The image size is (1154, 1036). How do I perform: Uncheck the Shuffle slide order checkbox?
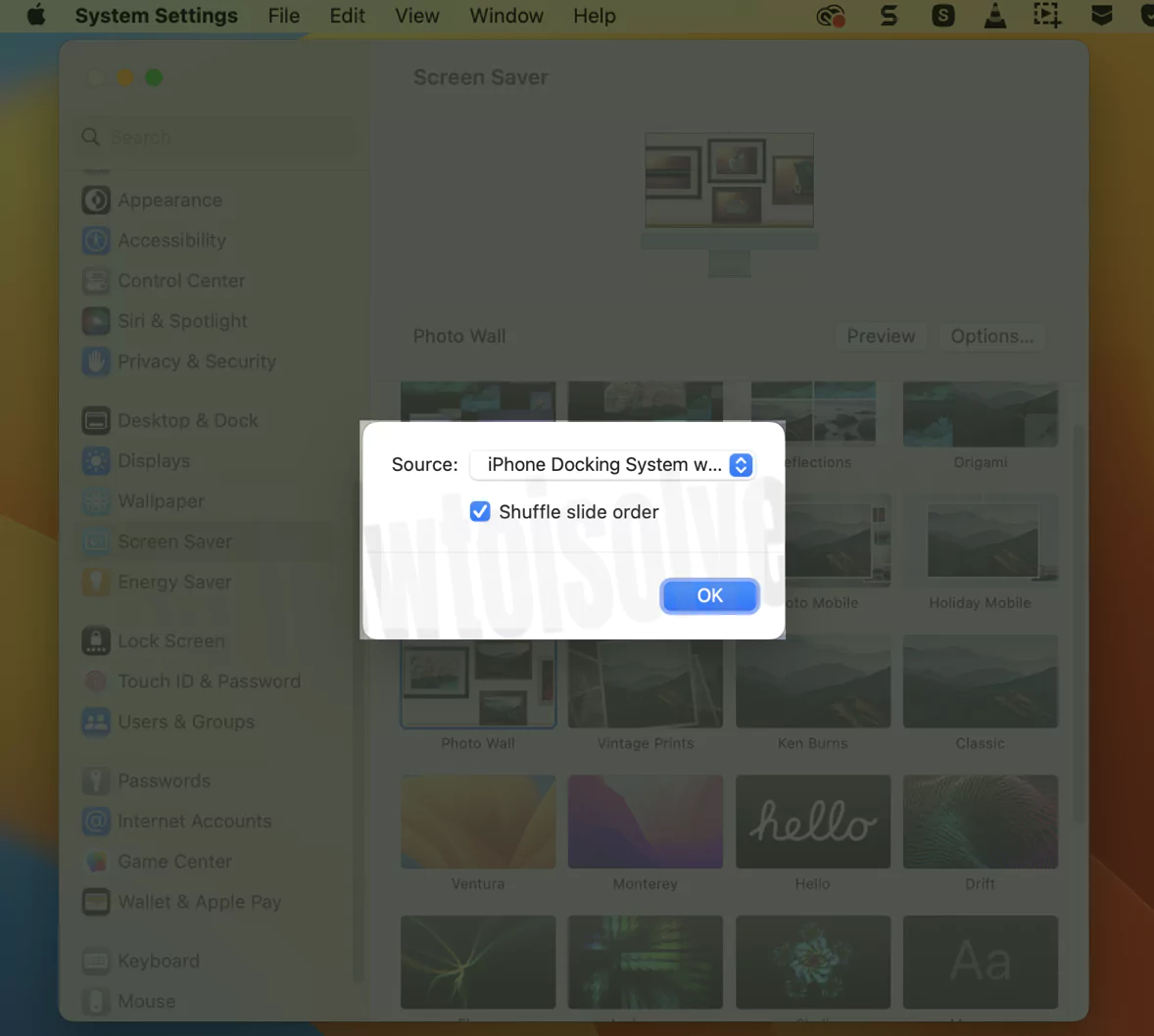pos(480,511)
